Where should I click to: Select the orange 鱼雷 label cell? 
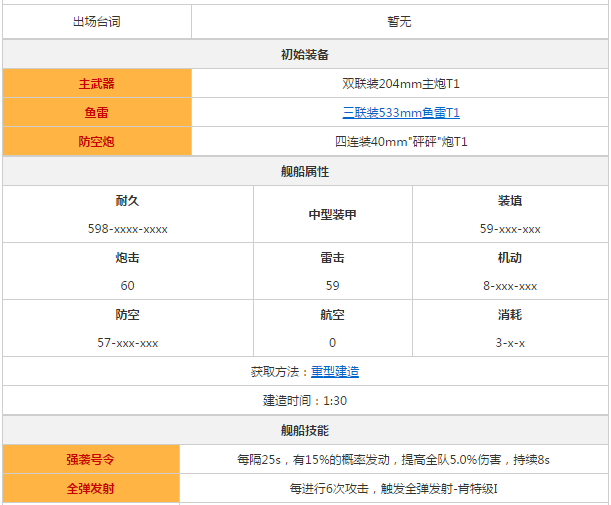[x=97, y=113]
